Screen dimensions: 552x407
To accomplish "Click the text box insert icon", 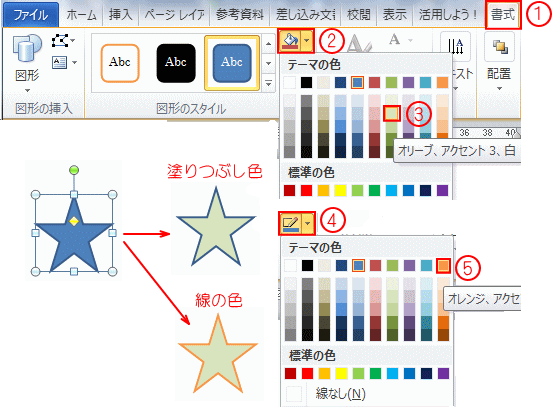I will pyautogui.click(x=59, y=63).
